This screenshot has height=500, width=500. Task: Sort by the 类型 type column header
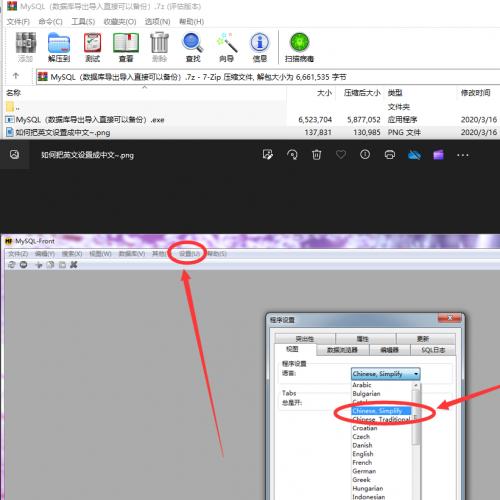[395, 93]
